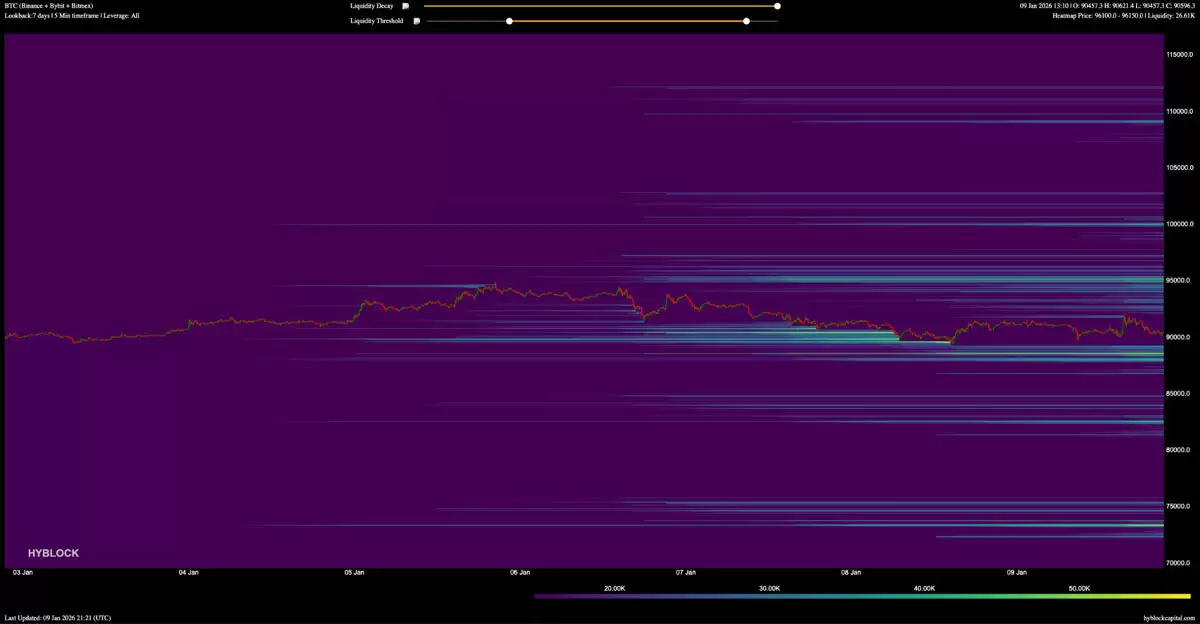1200x624 pixels.
Task: Click the 06 Jan date marker on time axis
Action: click(519, 573)
